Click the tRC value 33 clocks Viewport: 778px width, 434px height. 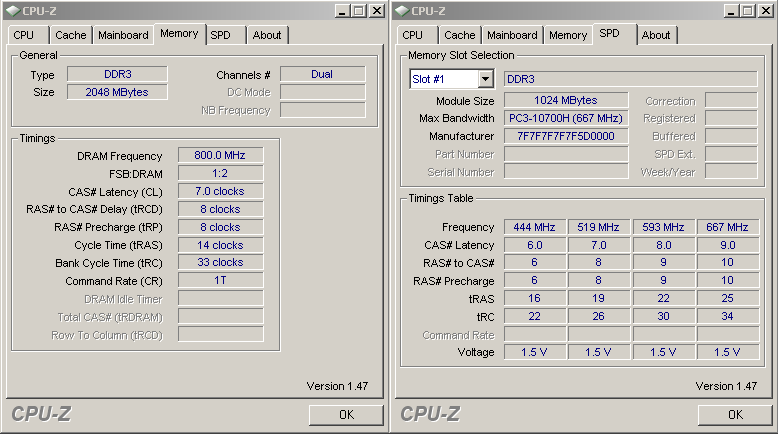(x=220, y=262)
